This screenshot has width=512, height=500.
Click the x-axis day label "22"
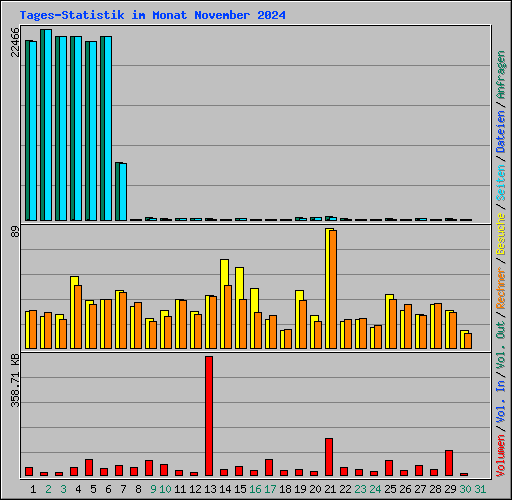click(x=345, y=489)
